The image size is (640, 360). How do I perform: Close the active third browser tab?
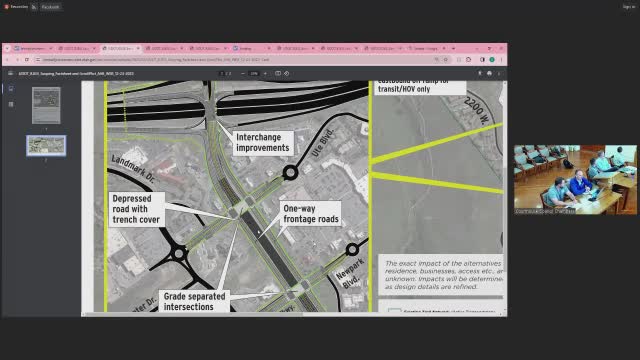[x=138, y=48]
